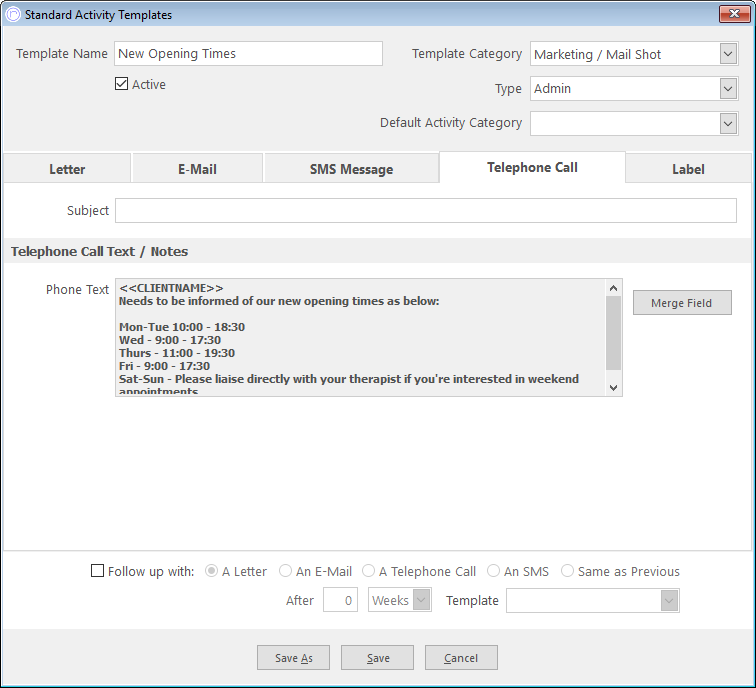Click the Cancel button
Image resolution: width=756 pixels, height=688 pixels.
tap(461, 658)
